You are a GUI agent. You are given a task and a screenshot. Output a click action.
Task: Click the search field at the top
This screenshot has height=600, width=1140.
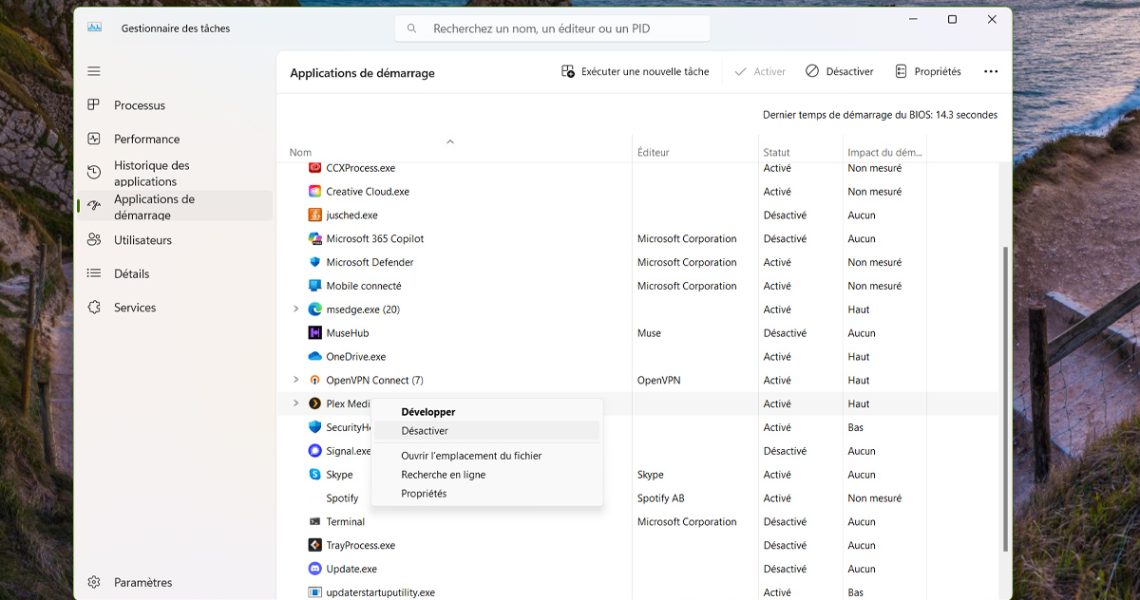click(552, 29)
